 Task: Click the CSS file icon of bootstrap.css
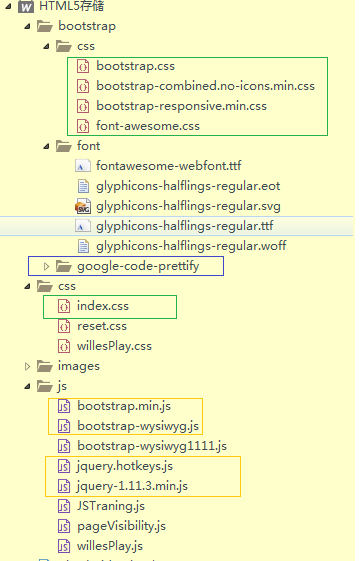tap(83, 66)
